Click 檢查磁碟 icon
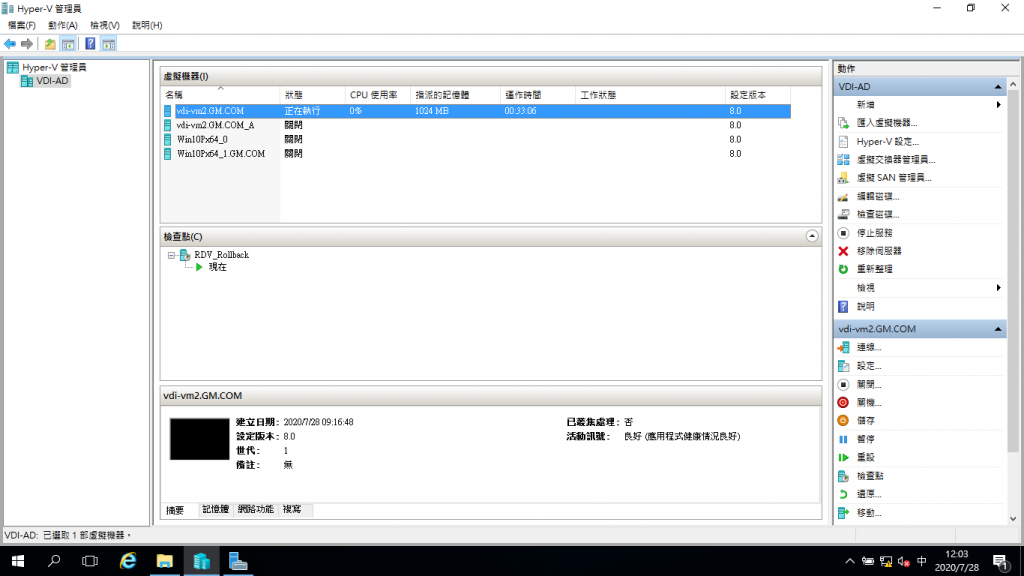The width and height of the screenshot is (1024, 576). point(843,214)
